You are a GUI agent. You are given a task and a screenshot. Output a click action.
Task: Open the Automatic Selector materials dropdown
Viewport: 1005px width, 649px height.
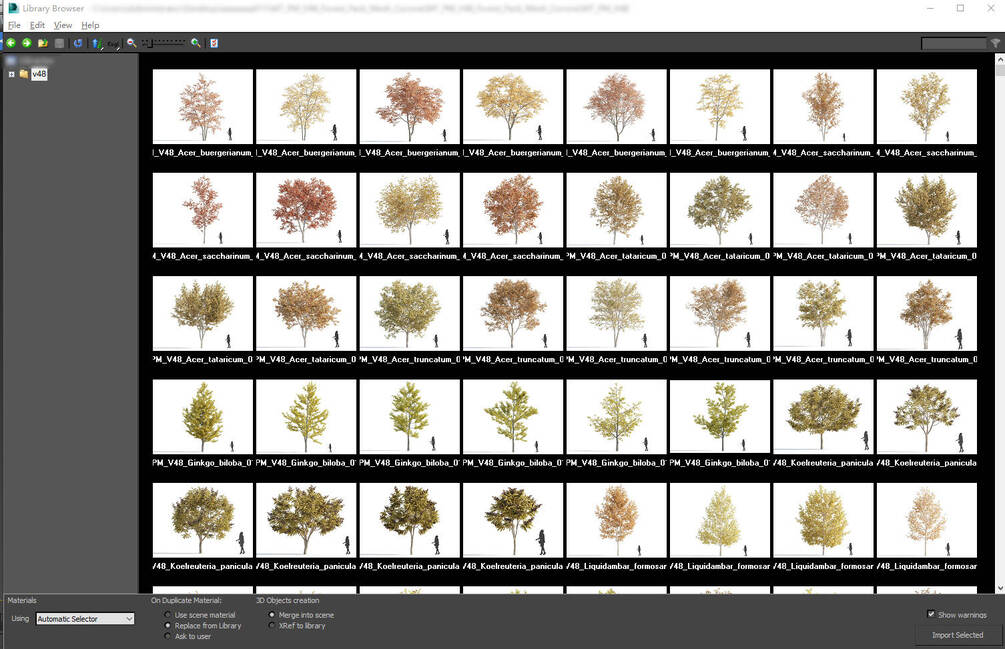click(x=85, y=619)
